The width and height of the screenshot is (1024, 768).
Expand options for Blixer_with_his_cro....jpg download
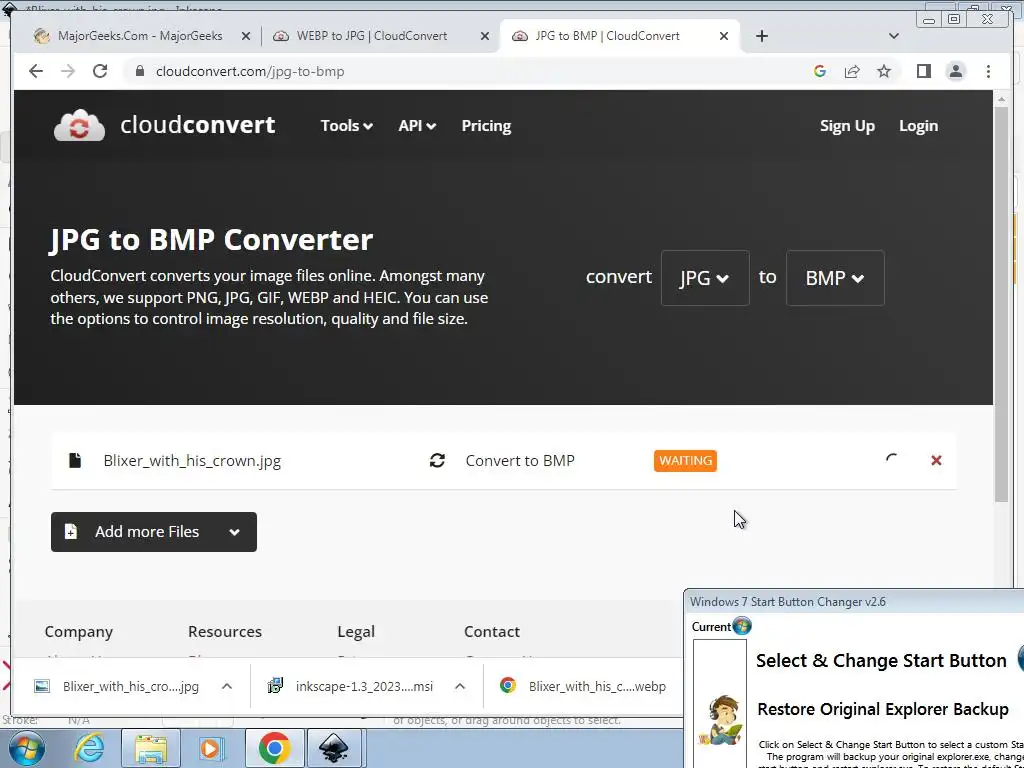(x=227, y=686)
